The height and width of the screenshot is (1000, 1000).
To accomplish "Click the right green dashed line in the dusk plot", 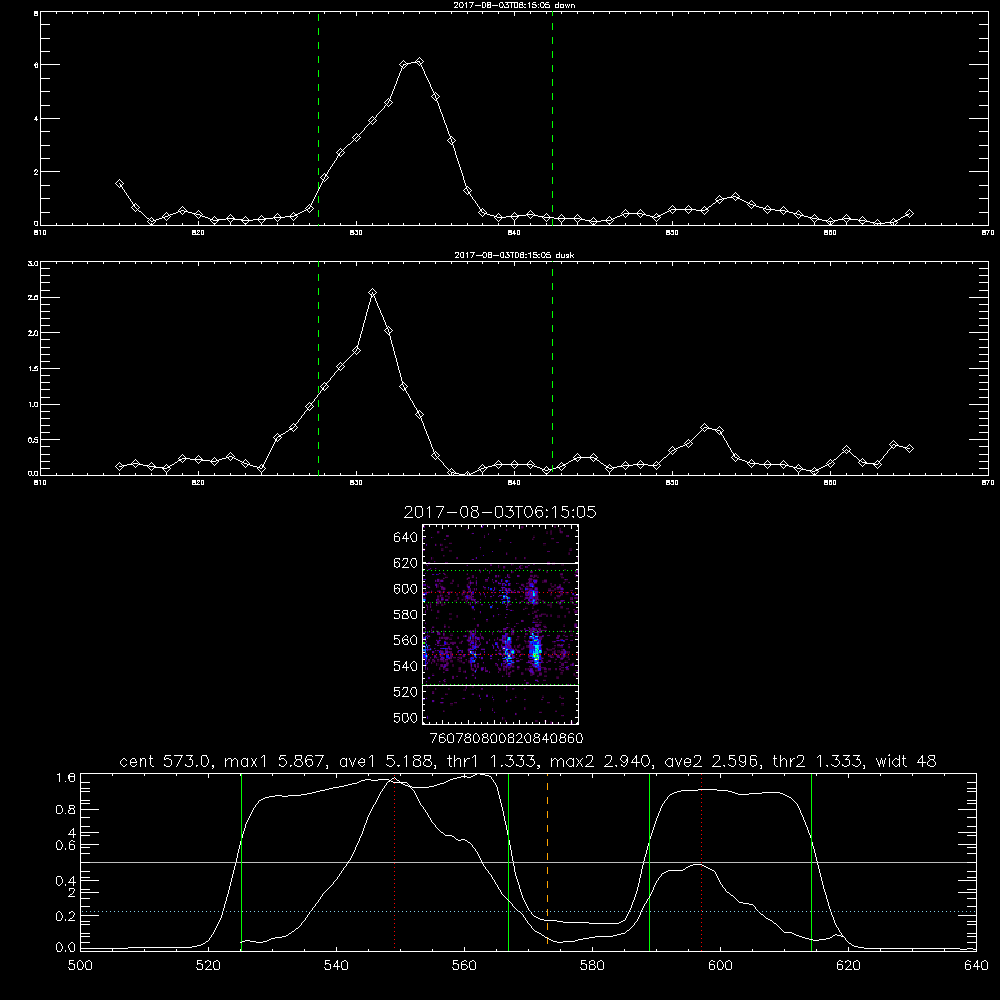I will (x=552, y=368).
